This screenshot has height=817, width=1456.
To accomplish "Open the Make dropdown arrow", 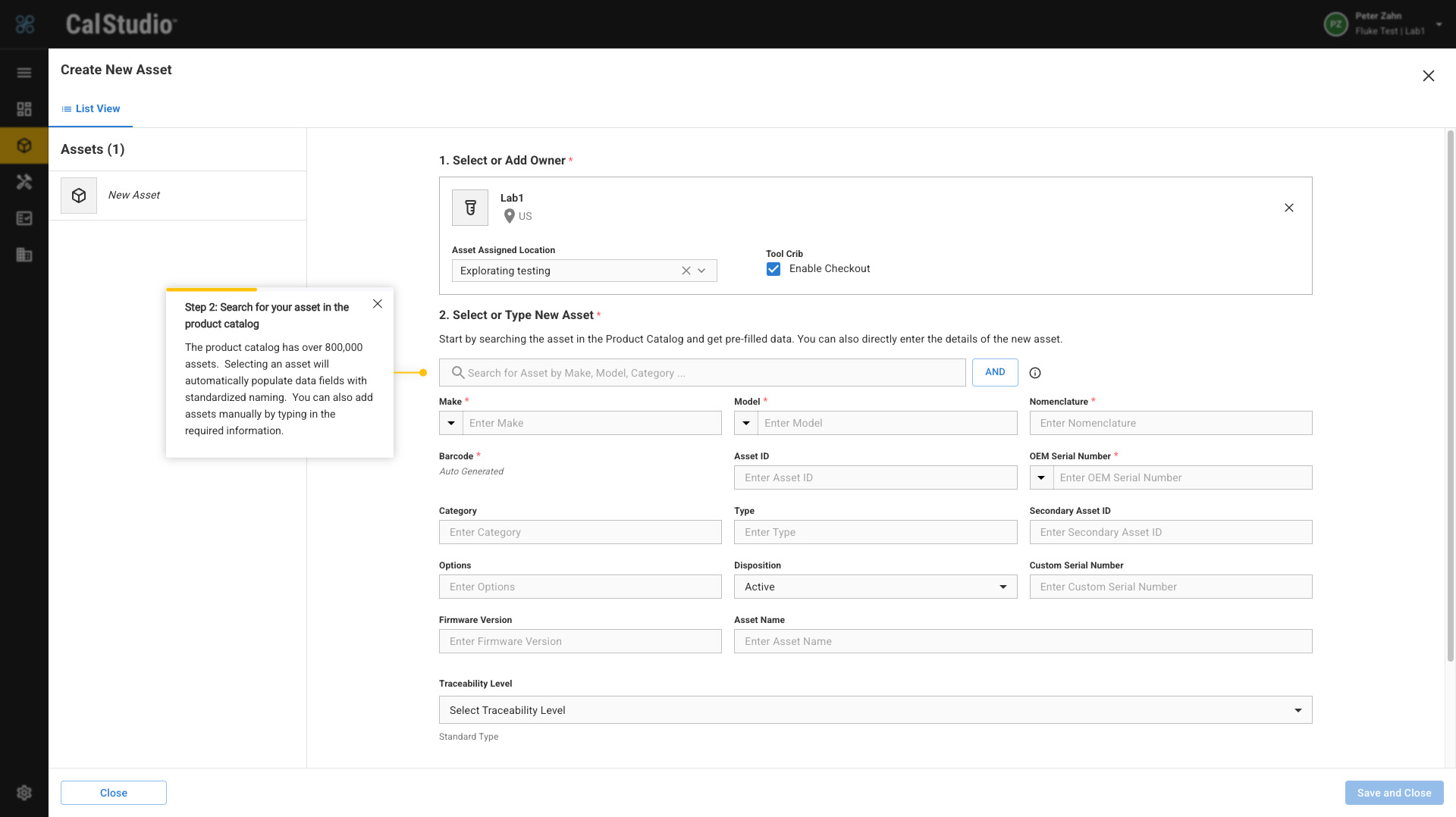I will point(451,423).
